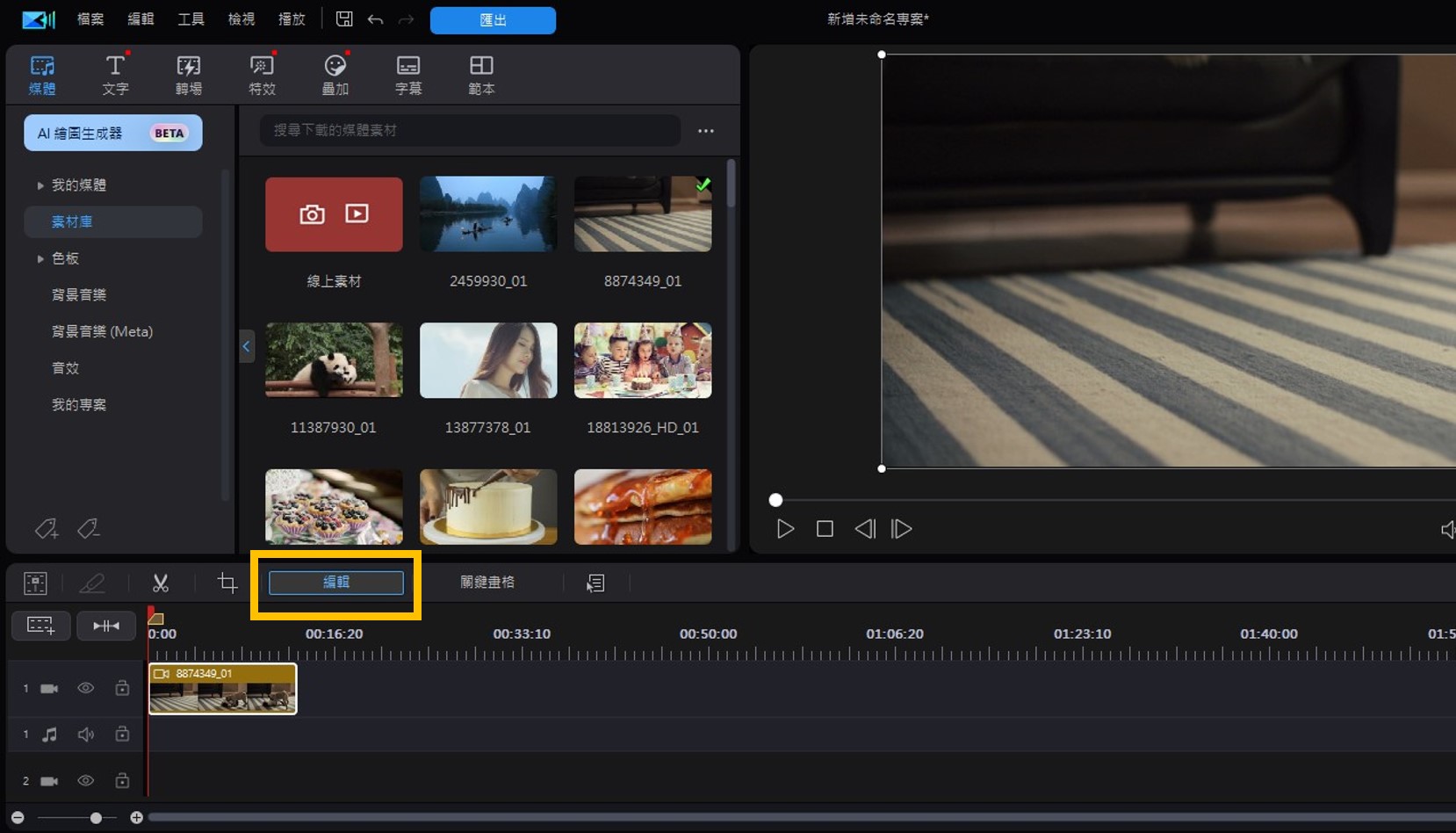Open the 播放 menu

[291, 18]
